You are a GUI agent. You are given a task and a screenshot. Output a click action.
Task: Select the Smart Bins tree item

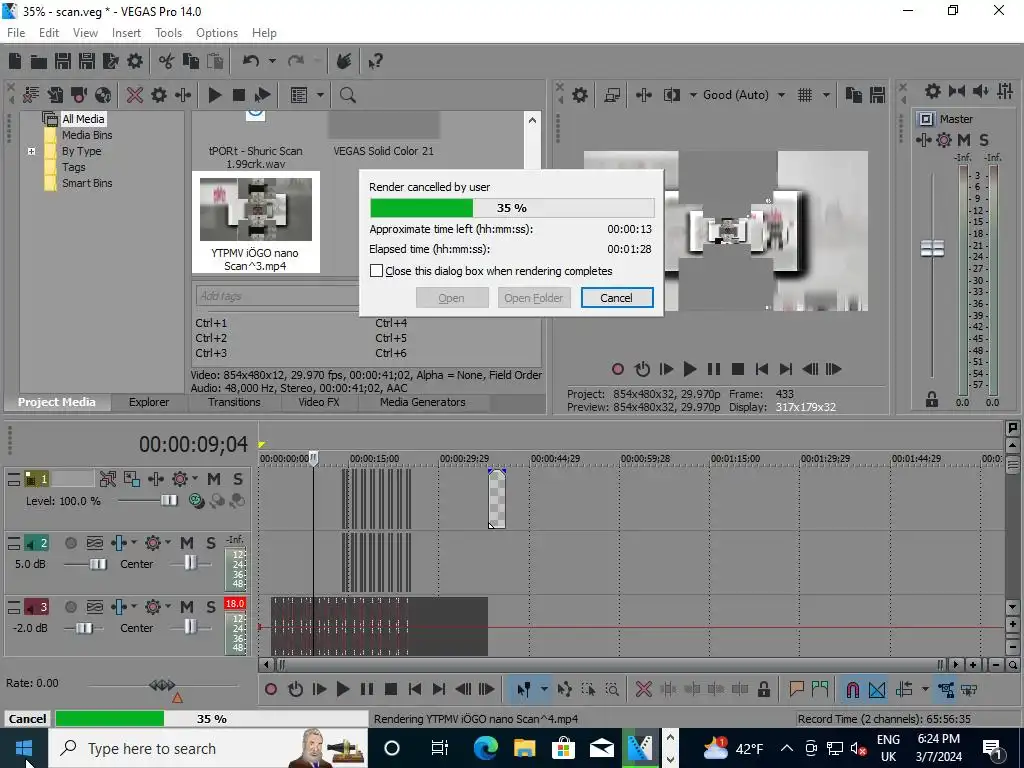coord(87,184)
